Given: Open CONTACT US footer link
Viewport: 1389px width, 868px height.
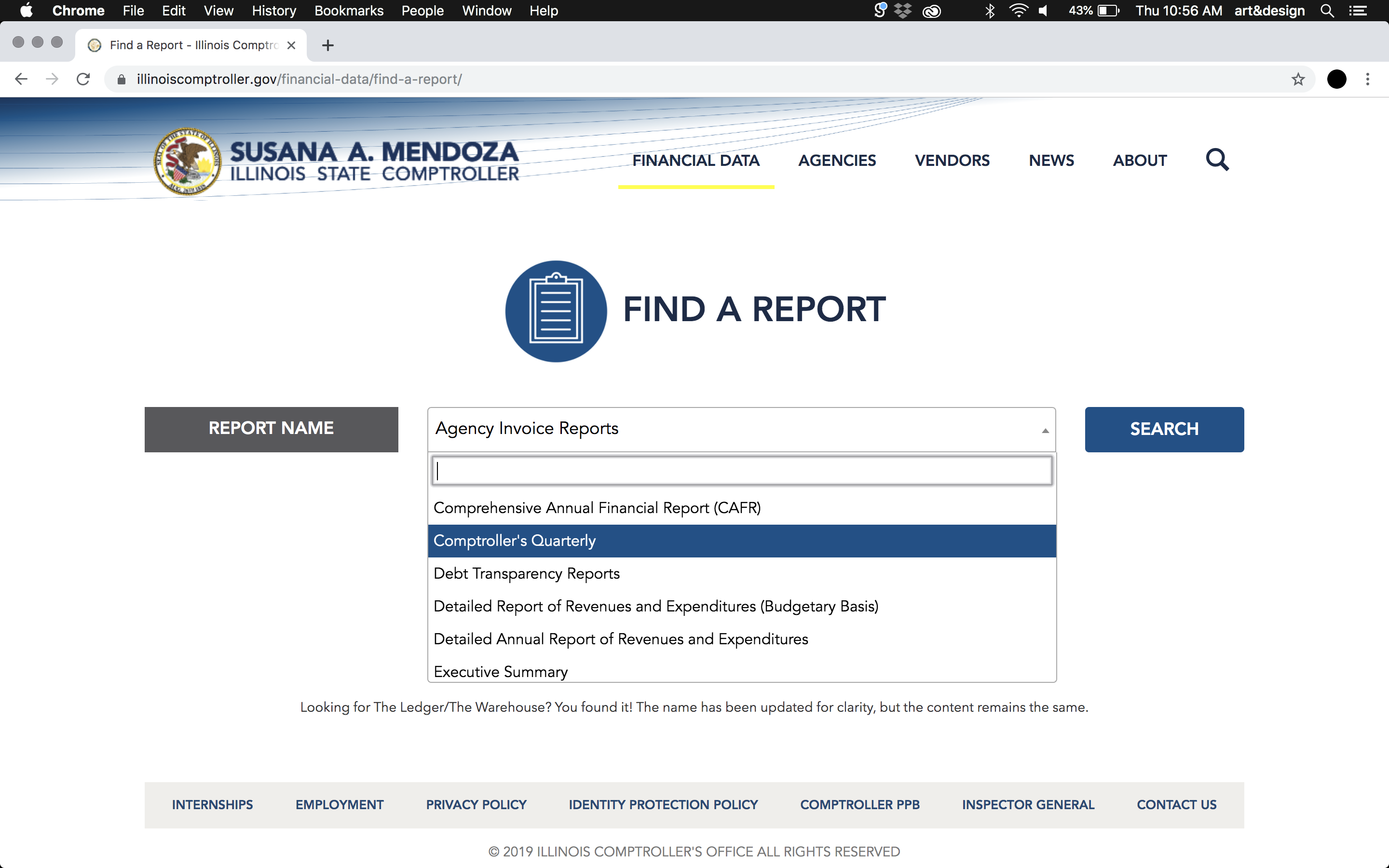Looking at the screenshot, I should coord(1176,804).
